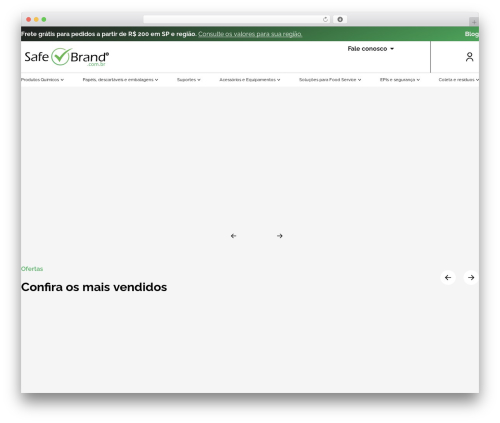Go to previous banner slide arrow
The height and width of the screenshot is (423, 500).
[x=233, y=236]
